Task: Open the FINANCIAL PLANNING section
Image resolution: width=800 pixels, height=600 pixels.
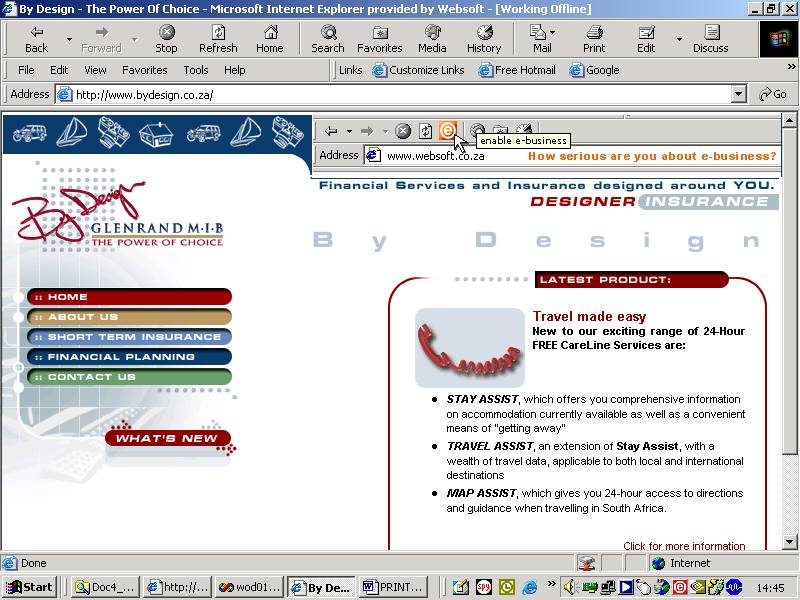Action: (x=130, y=357)
